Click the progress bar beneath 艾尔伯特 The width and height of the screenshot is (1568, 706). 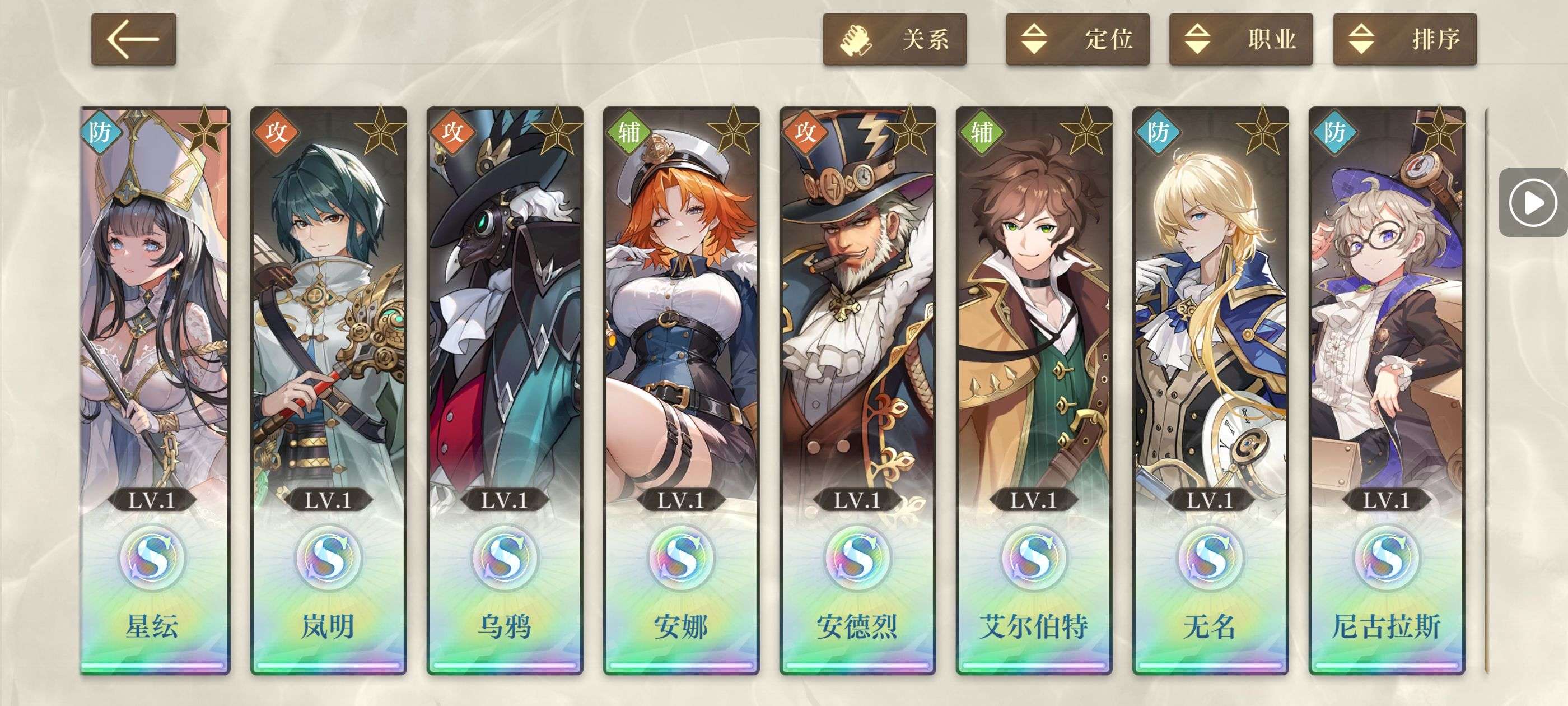coord(1034,666)
